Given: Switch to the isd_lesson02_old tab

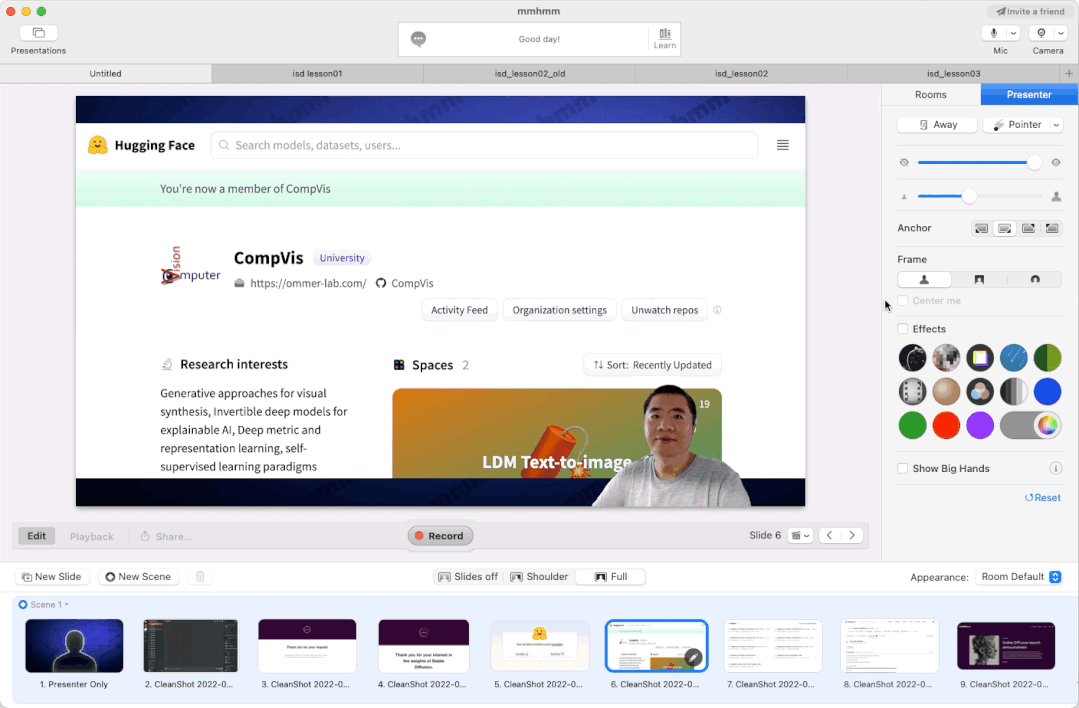Looking at the screenshot, I should [530, 73].
